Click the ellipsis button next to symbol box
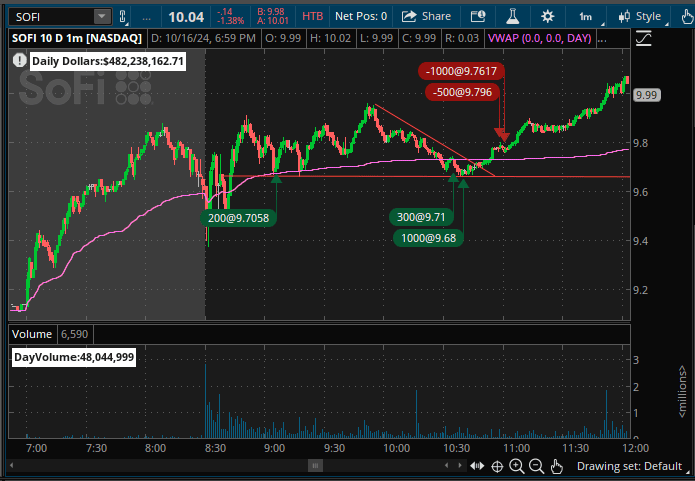The width and height of the screenshot is (695, 481). tap(146, 17)
